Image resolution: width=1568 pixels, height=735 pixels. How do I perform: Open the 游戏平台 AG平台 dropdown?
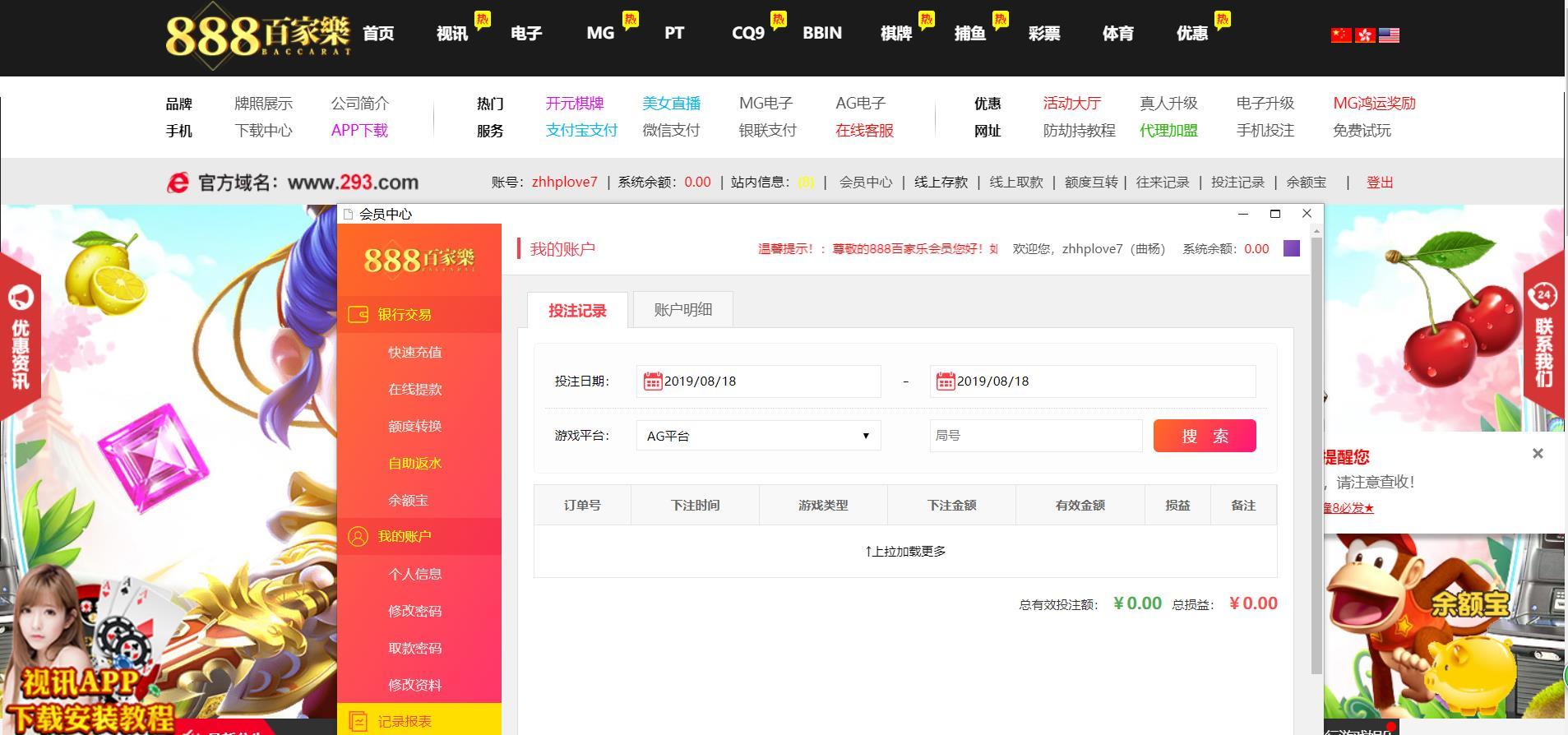click(x=758, y=436)
